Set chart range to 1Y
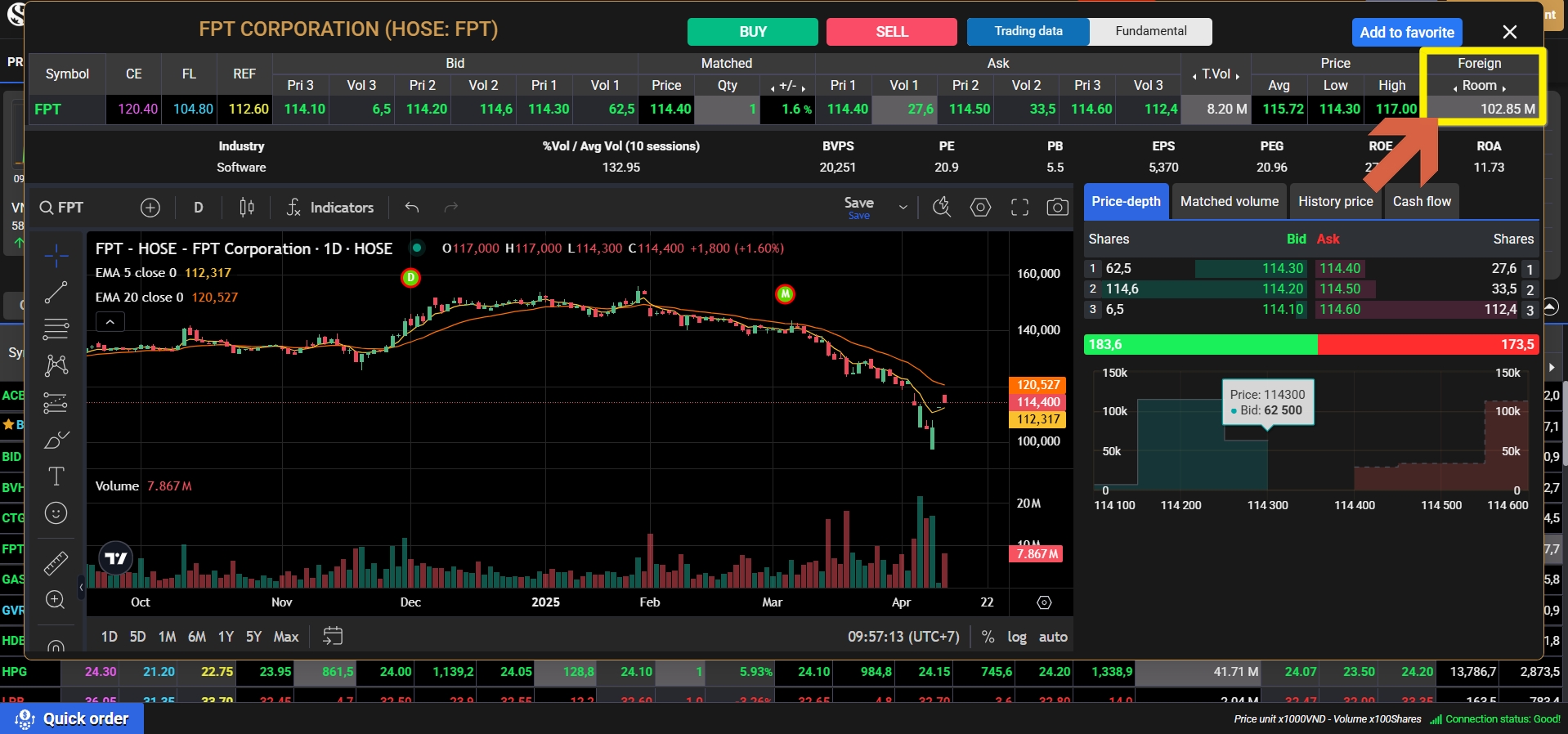This screenshot has width=1568, height=734. pos(226,637)
